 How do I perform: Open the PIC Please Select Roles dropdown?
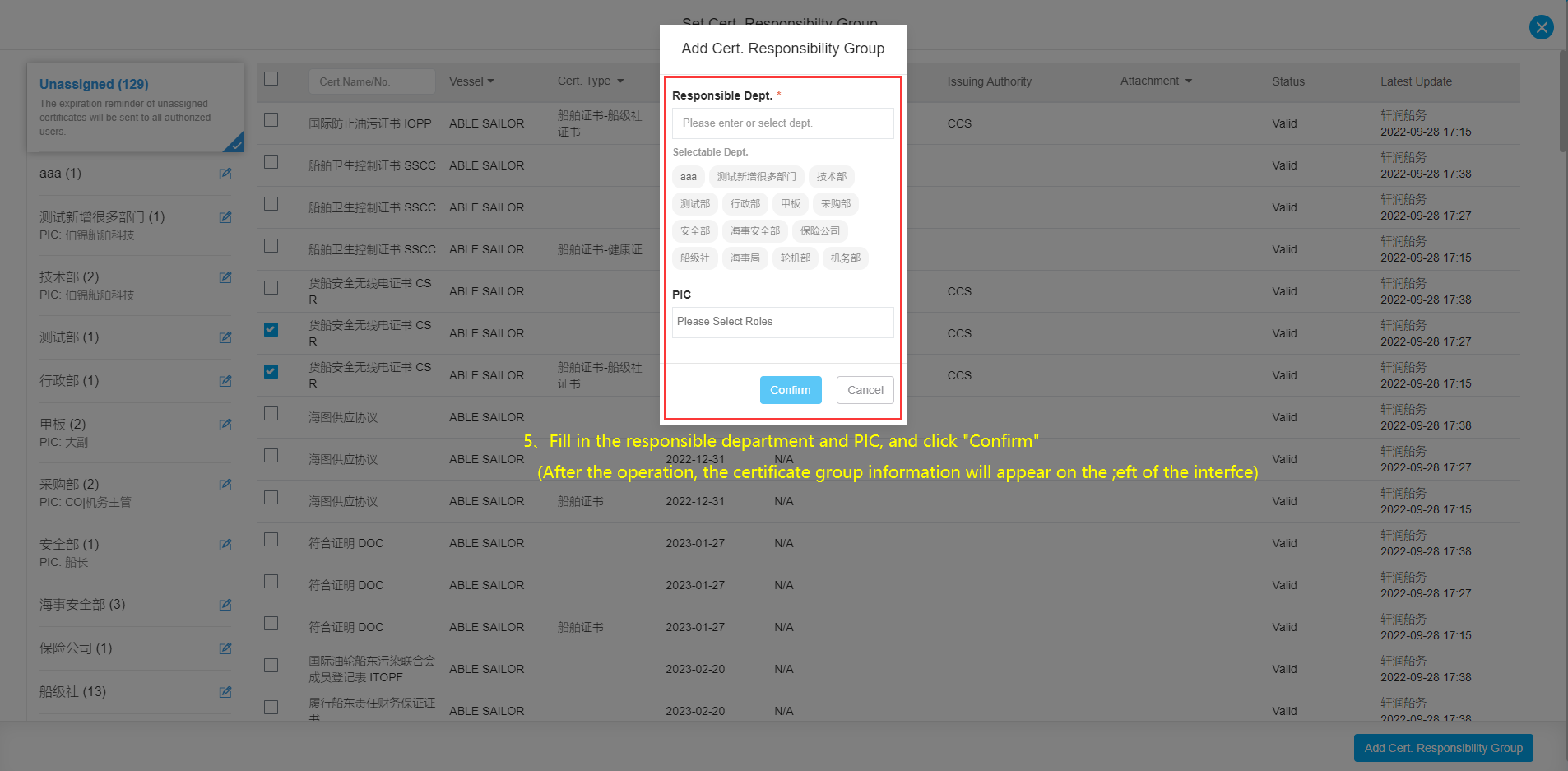tap(782, 322)
